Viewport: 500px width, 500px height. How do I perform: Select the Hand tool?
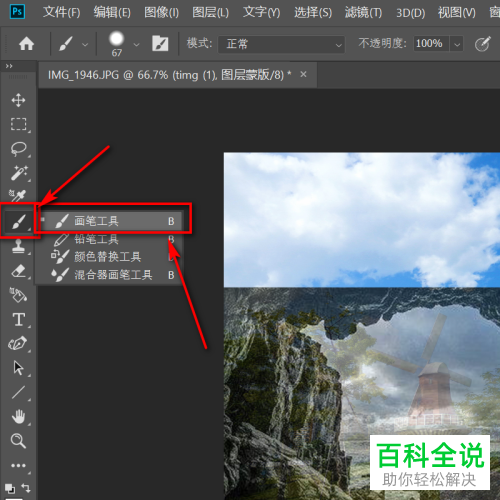[18, 416]
